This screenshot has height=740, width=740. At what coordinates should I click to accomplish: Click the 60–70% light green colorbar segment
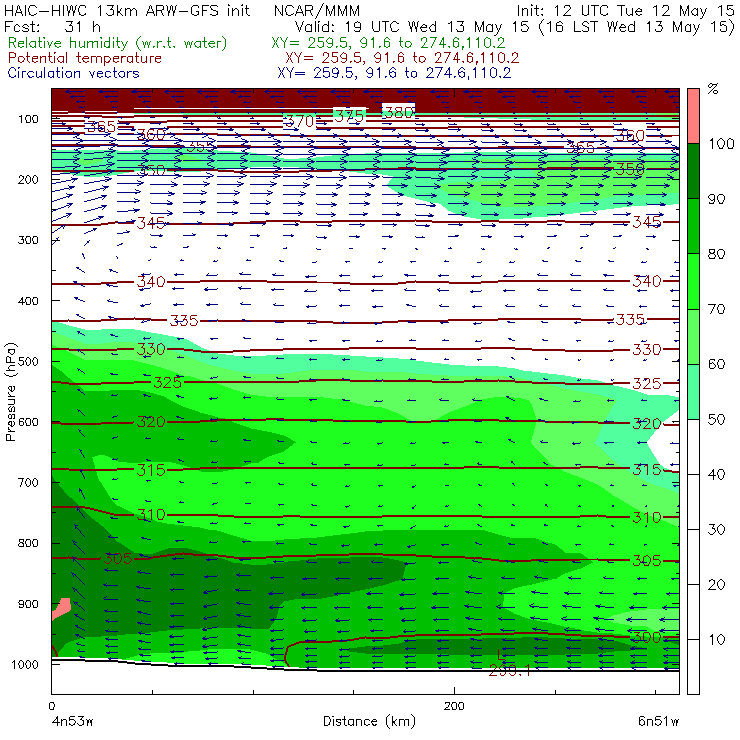pos(693,336)
